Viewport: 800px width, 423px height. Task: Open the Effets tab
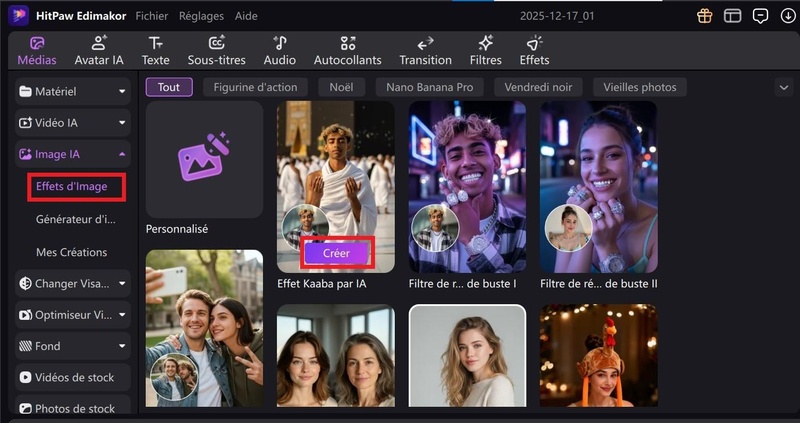pyautogui.click(x=534, y=51)
